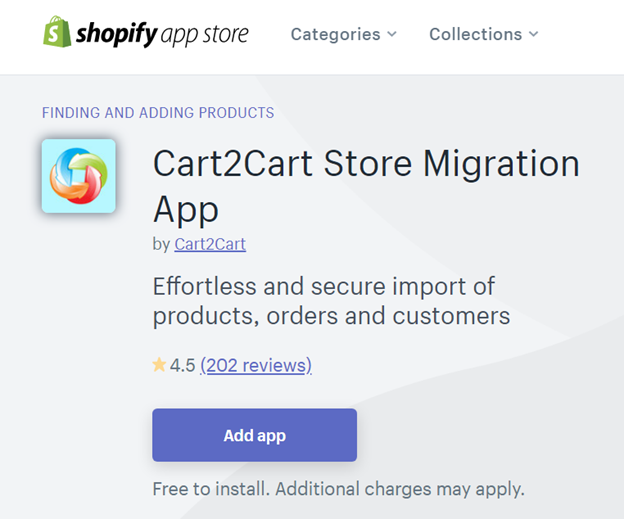Click the "Free to install." note
Screen dimensions: 624x519
point(211,489)
